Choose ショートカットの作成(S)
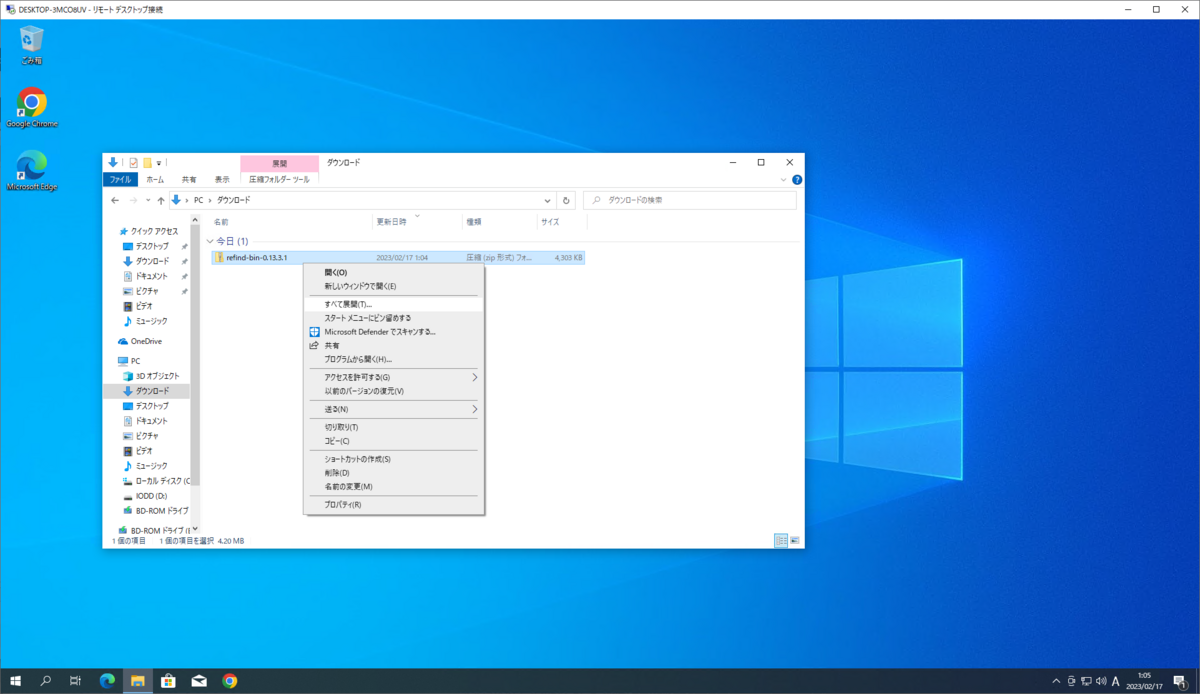 [394, 459]
